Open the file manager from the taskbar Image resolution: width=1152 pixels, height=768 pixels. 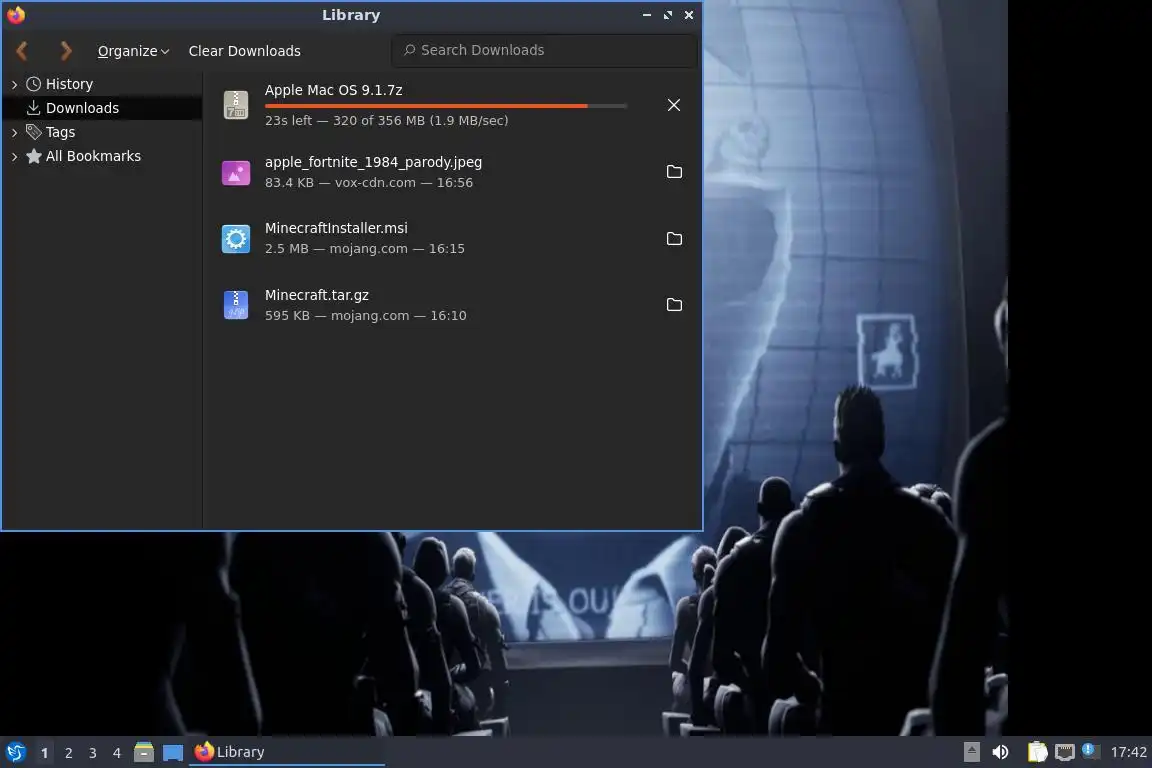[x=144, y=752]
